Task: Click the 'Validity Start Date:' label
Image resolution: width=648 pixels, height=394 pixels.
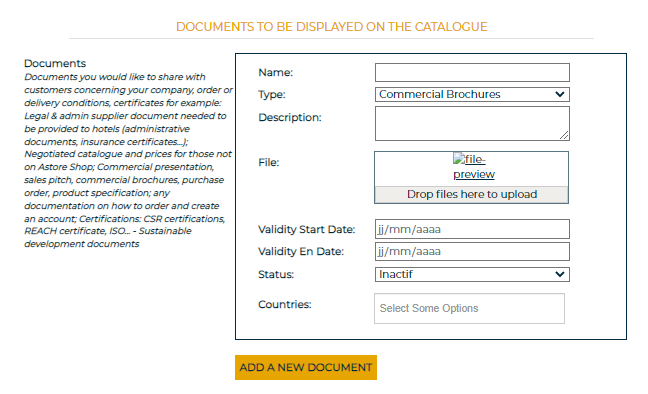Action: pos(307,229)
